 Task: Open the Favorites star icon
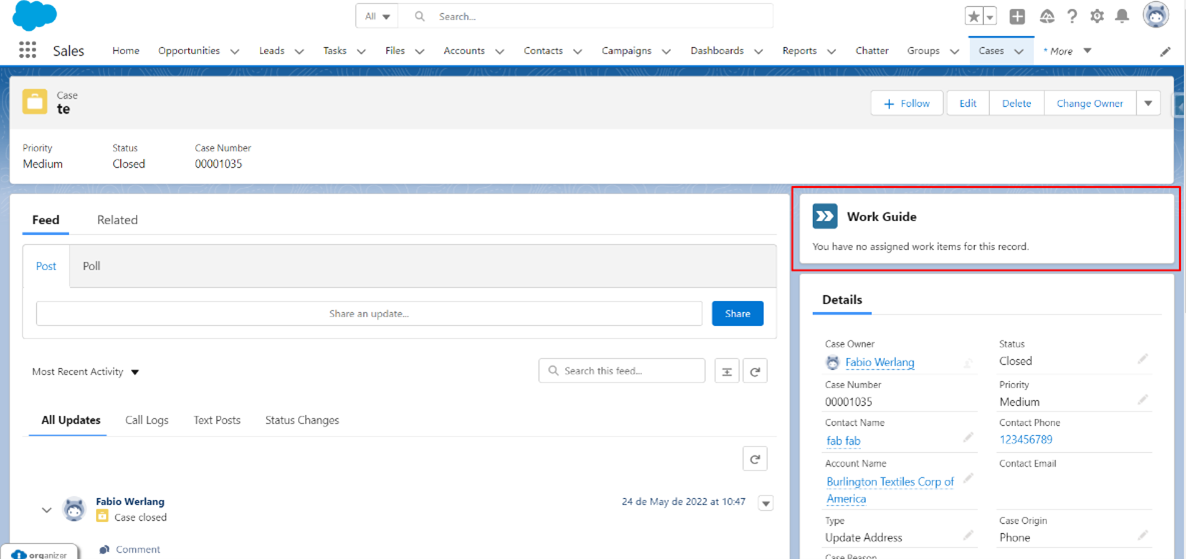[x=973, y=16]
